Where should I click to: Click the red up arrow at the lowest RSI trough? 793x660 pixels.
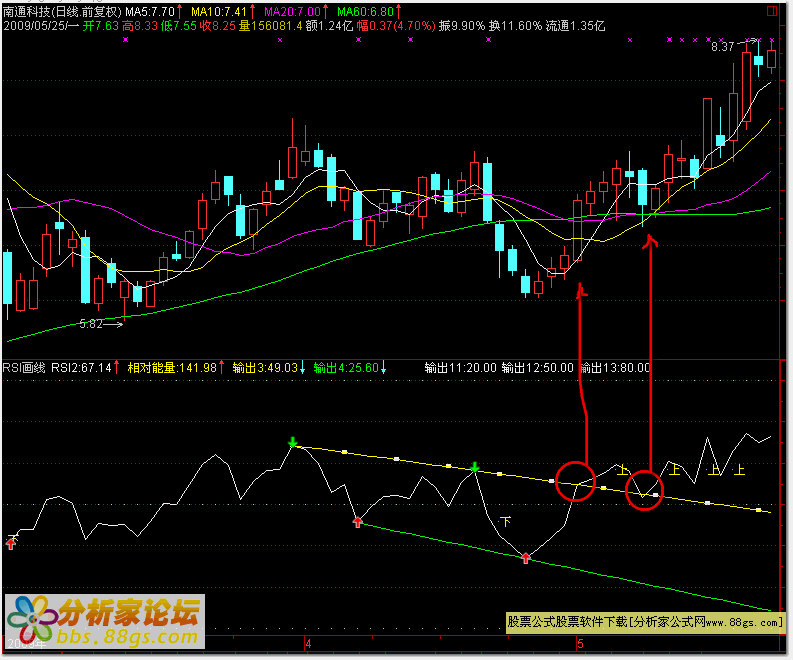(525, 558)
